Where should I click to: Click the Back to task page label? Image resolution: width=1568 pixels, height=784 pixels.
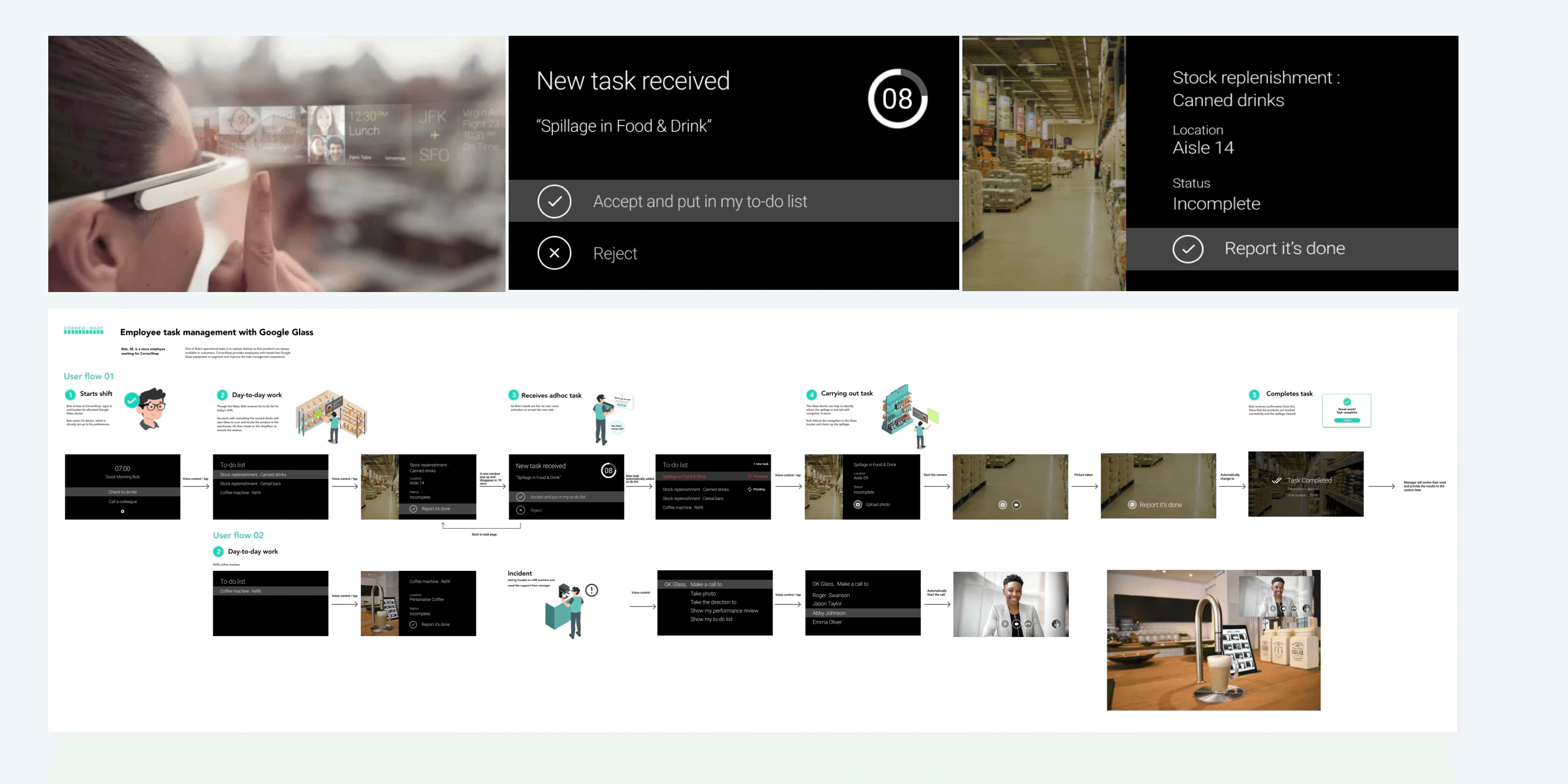click(x=484, y=534)
